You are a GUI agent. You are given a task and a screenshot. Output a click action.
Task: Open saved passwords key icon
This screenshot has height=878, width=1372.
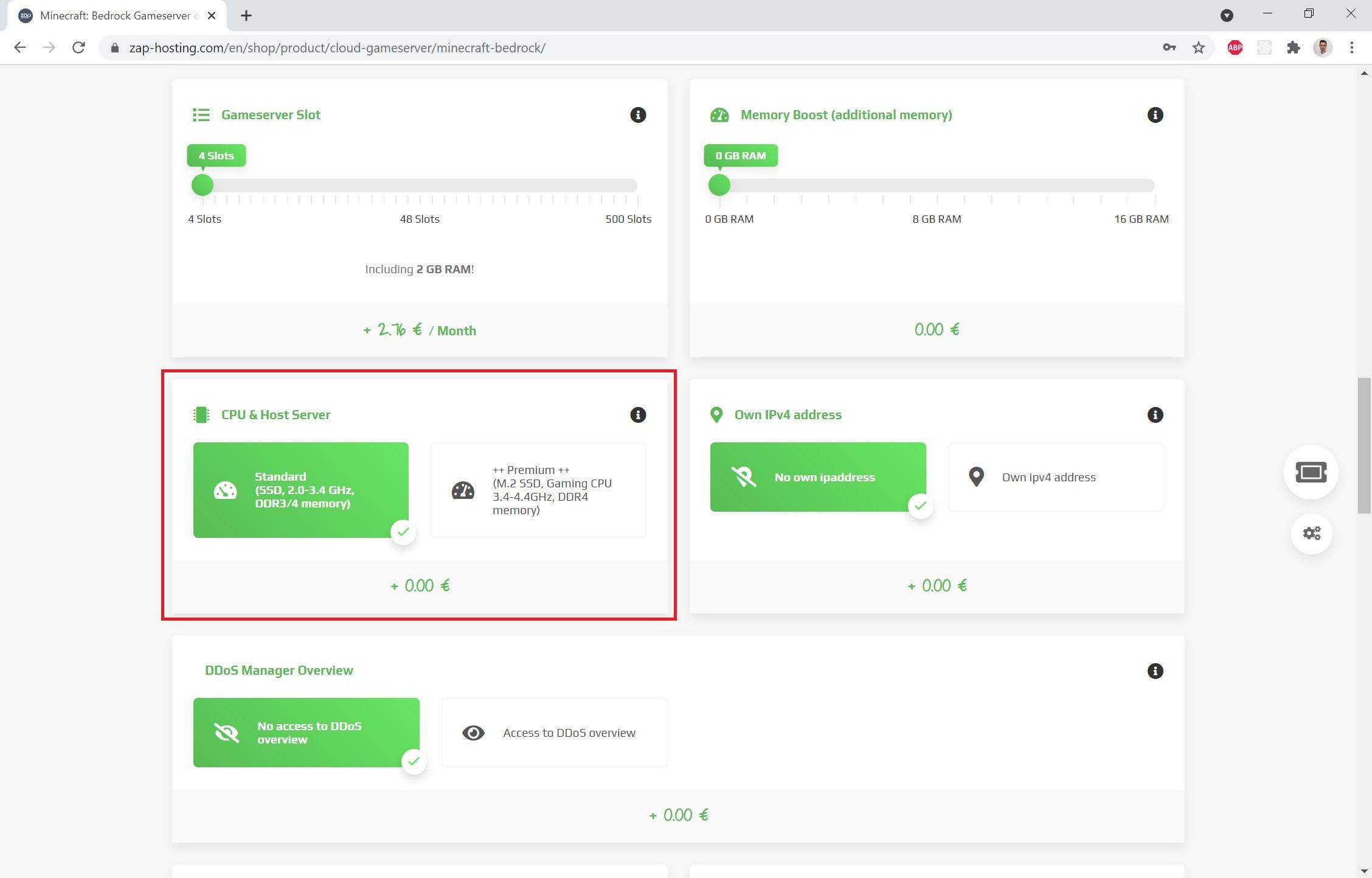click(x=1169, y=47)
